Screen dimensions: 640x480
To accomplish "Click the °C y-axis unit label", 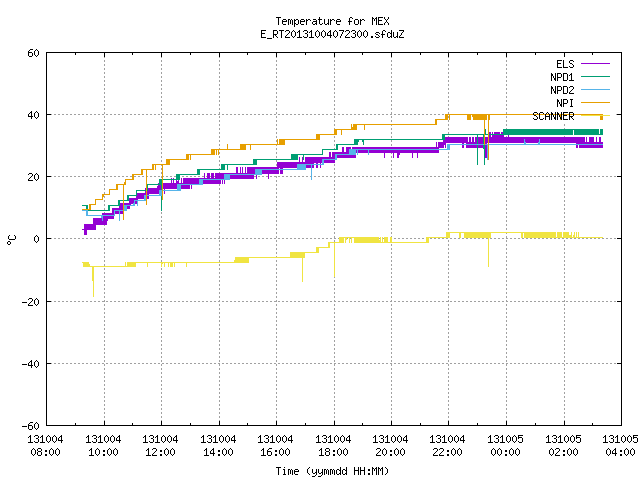I will [x=12, y=240].
